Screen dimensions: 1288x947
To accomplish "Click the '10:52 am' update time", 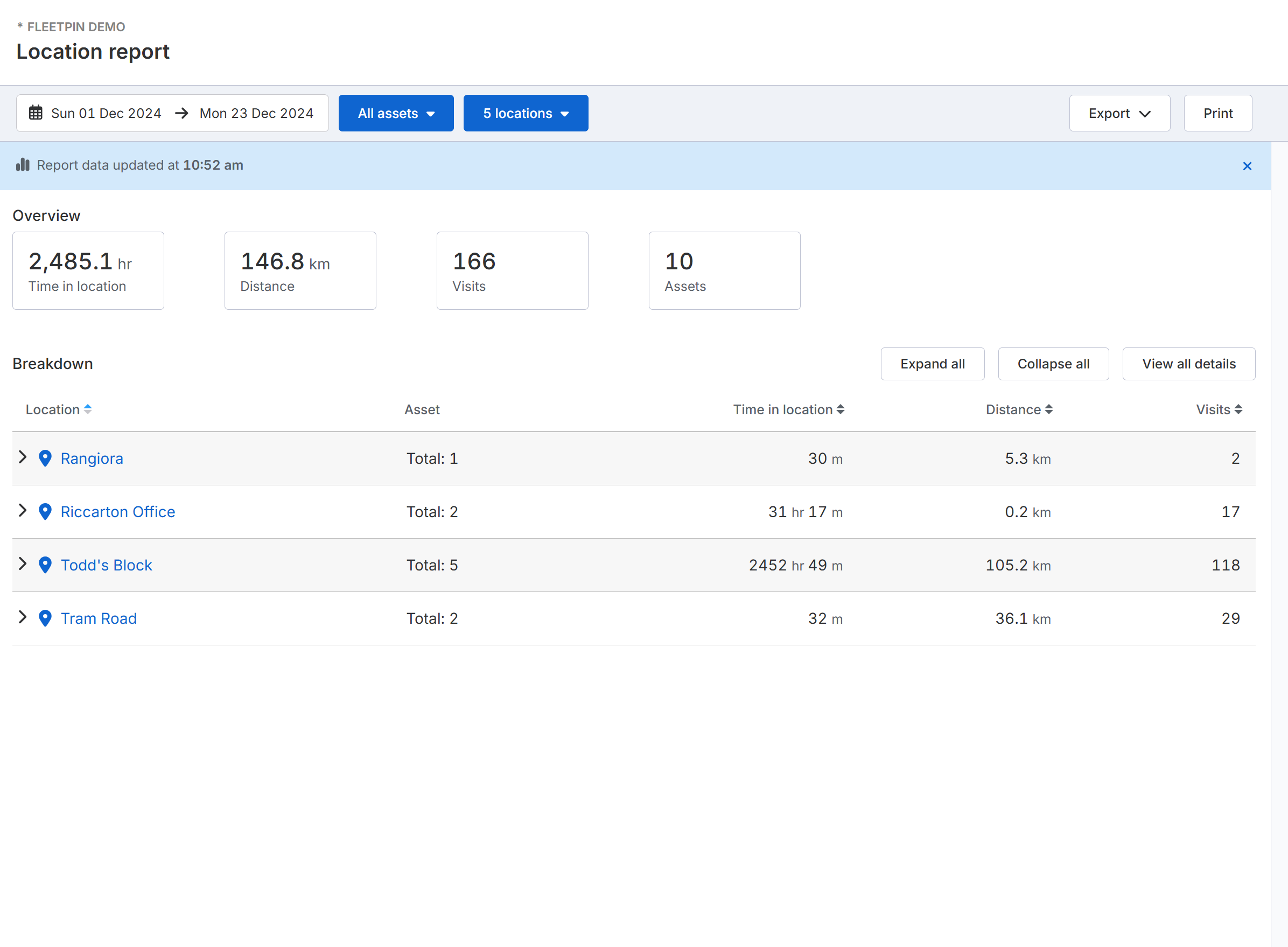I will (x=213, y=165).
